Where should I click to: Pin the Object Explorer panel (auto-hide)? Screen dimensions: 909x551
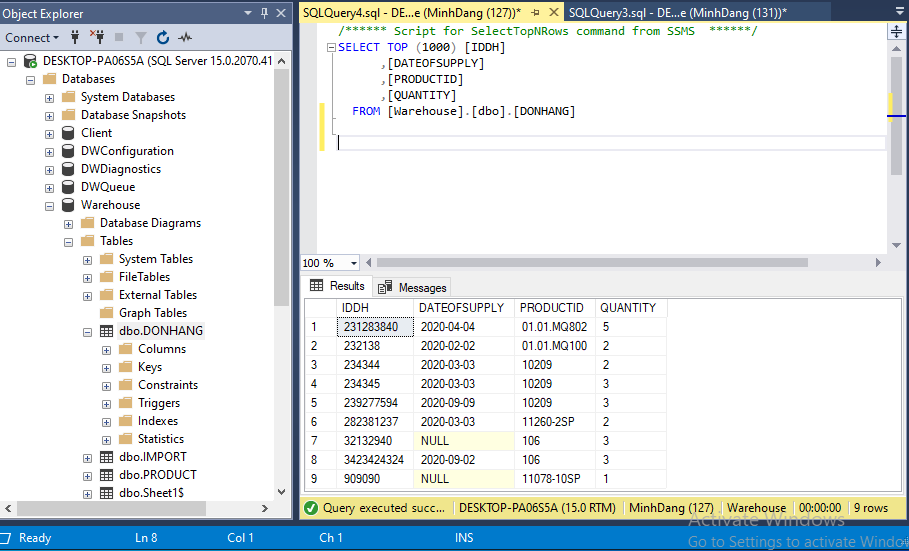click(264, 13)
